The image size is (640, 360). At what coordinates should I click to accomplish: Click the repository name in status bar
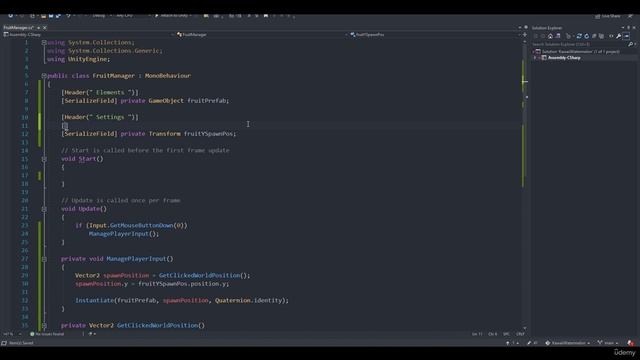[567, 343]
